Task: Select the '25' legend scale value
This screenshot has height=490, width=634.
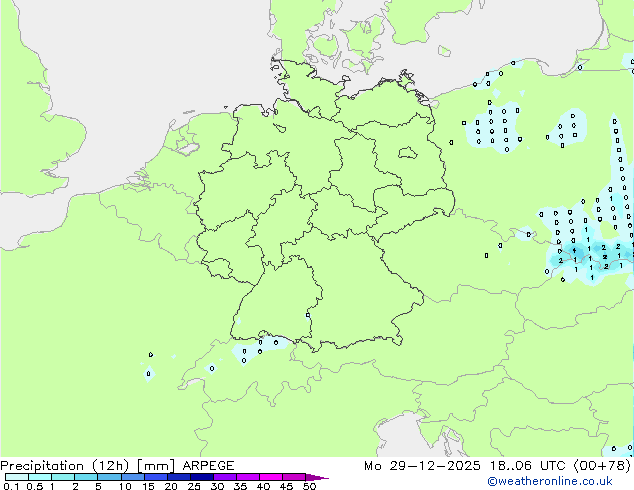Action: (194, 486)
